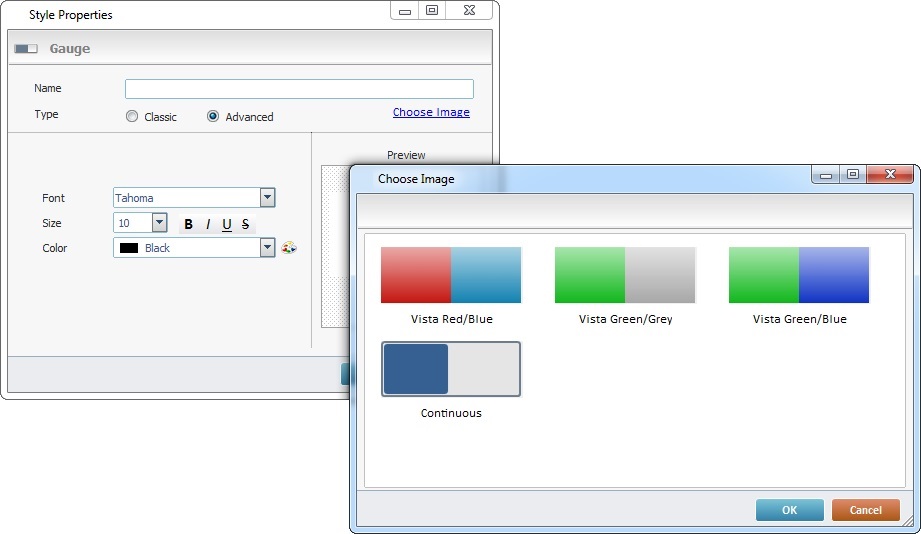Toggle the Italic formatting icon

point(207,224)
